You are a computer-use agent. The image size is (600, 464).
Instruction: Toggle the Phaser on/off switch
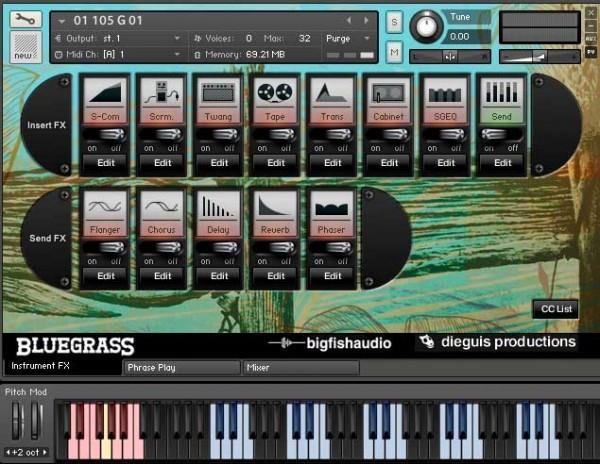[332, 248]
